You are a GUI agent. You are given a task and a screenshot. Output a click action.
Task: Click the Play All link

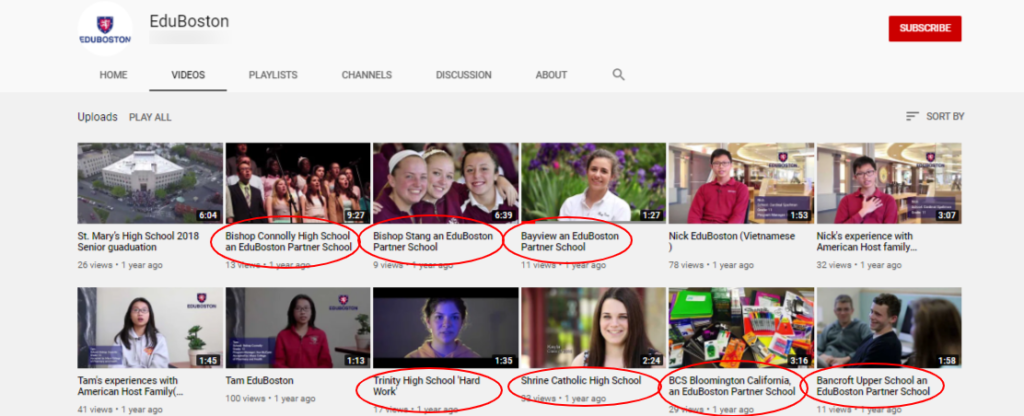pos(150,118)
